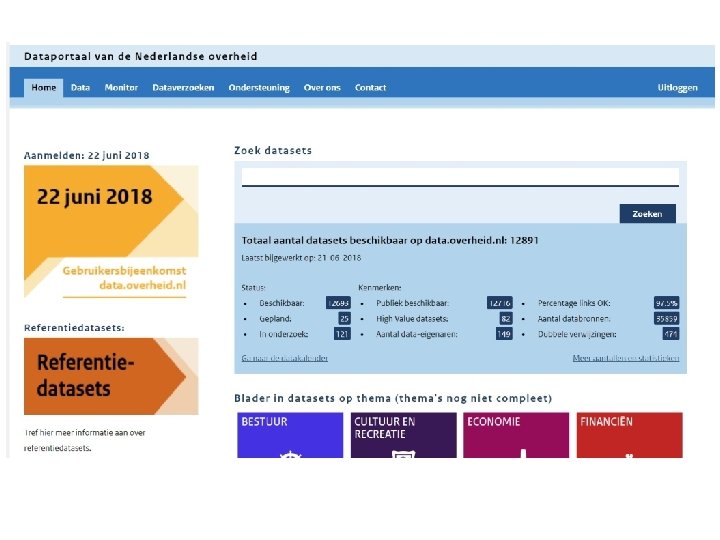
Task: Click the Dubbele verwijzingen badge
Action: 671,334
